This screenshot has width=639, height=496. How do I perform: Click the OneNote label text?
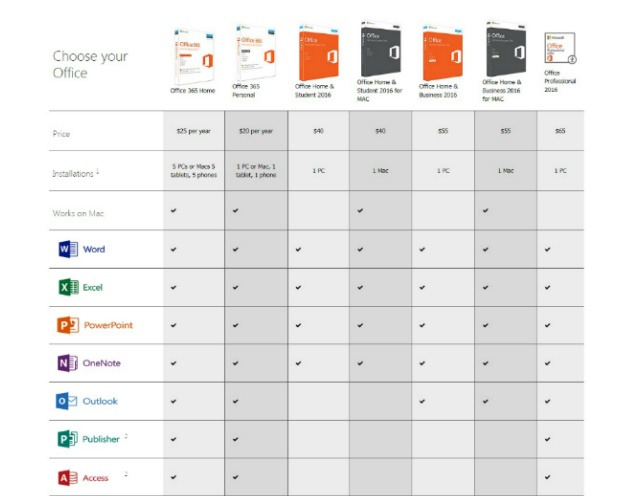coord(101,363)
